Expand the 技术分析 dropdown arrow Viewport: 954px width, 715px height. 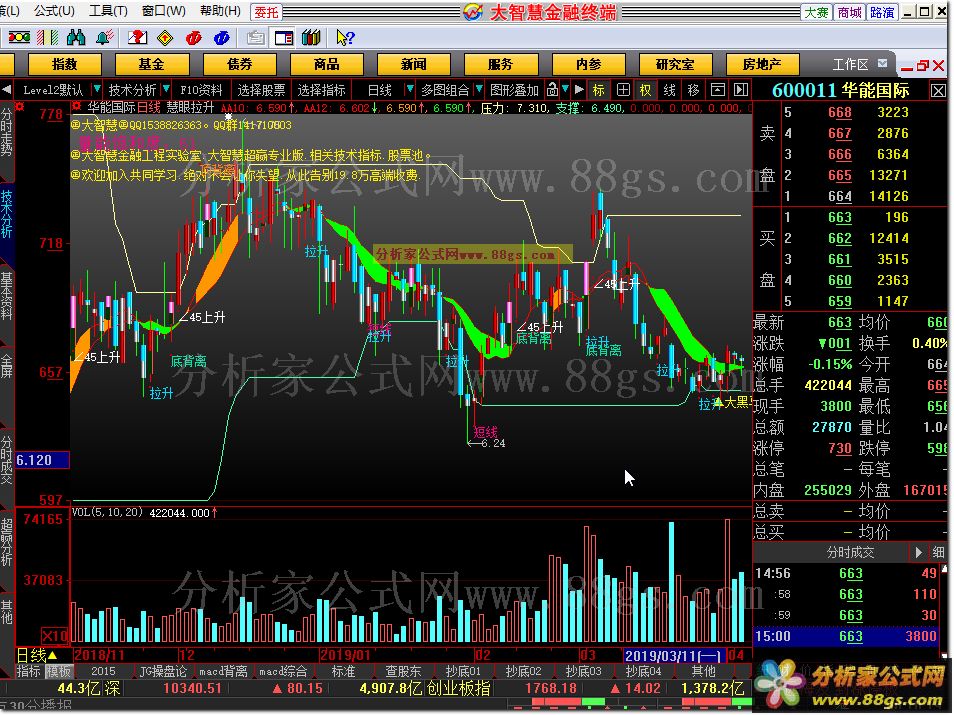click(166, 89)
